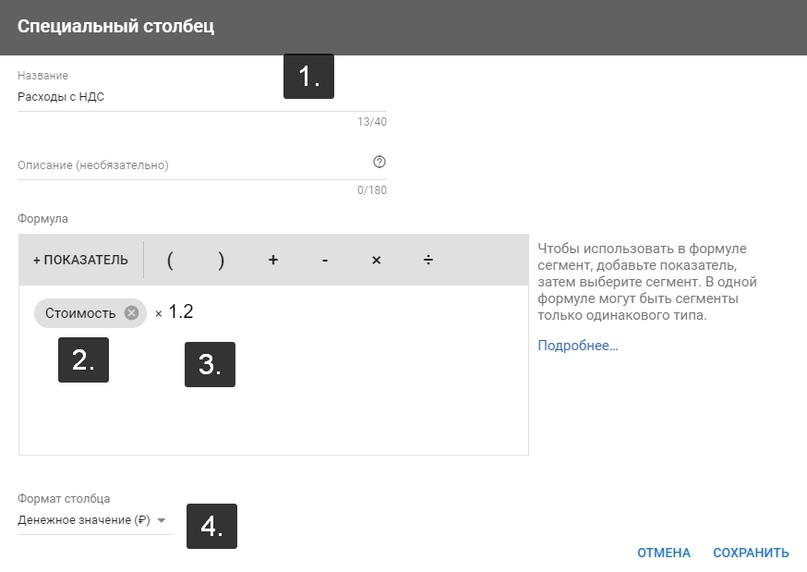Click the Стоимость metric chip

coord(80,313)
